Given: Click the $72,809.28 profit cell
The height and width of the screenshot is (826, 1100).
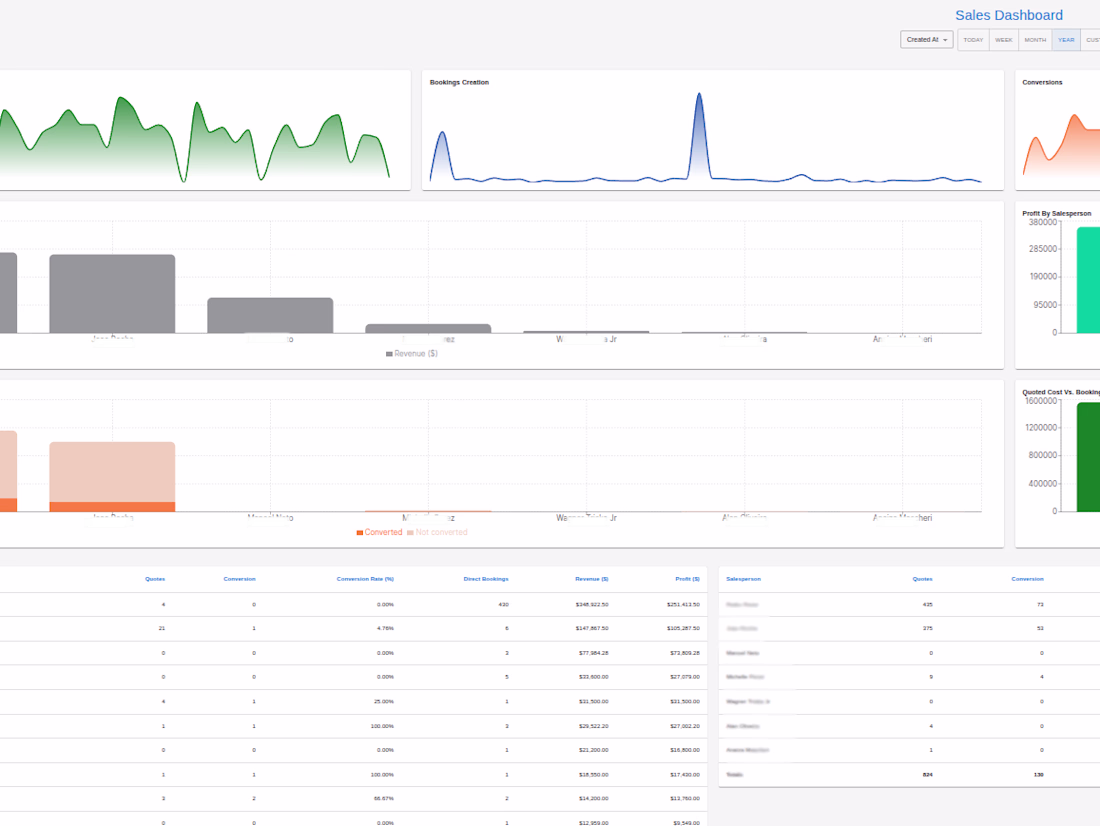Looking at the screenshot, I should (685, 653).
